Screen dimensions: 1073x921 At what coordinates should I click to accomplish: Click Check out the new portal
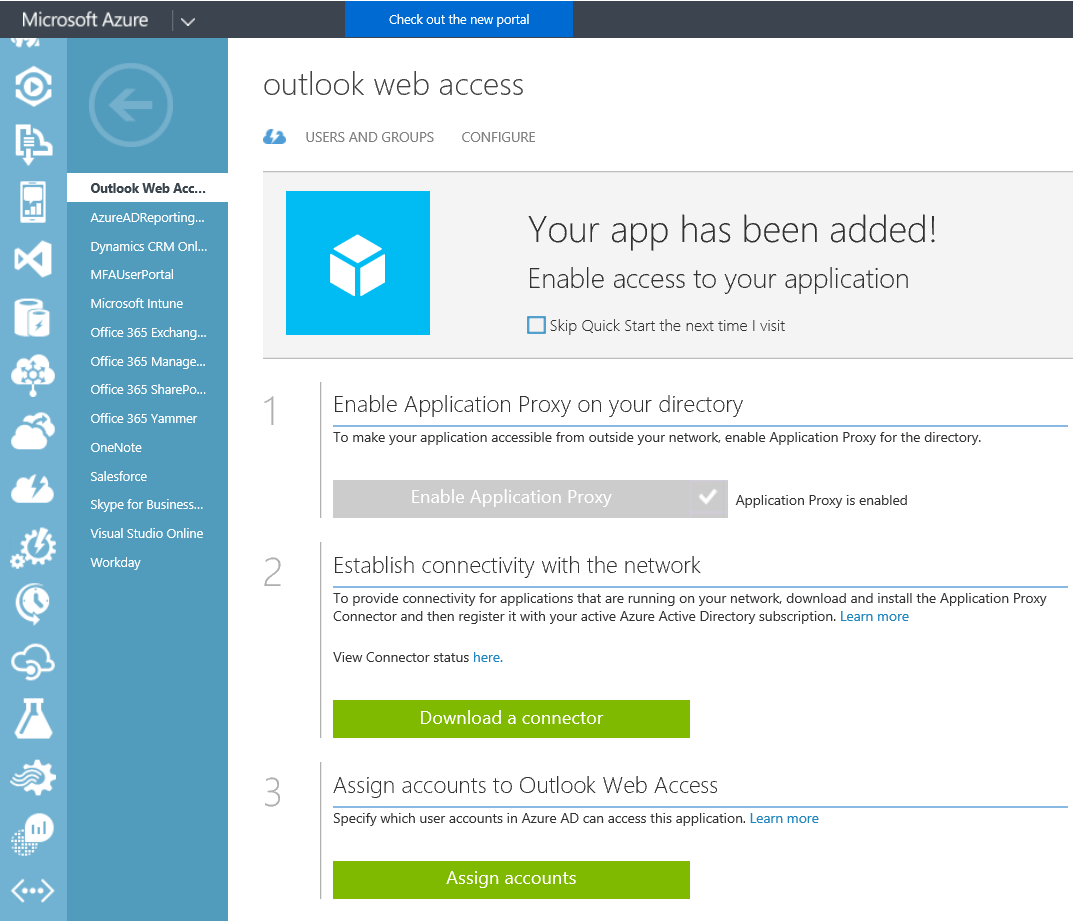(458, 19)
